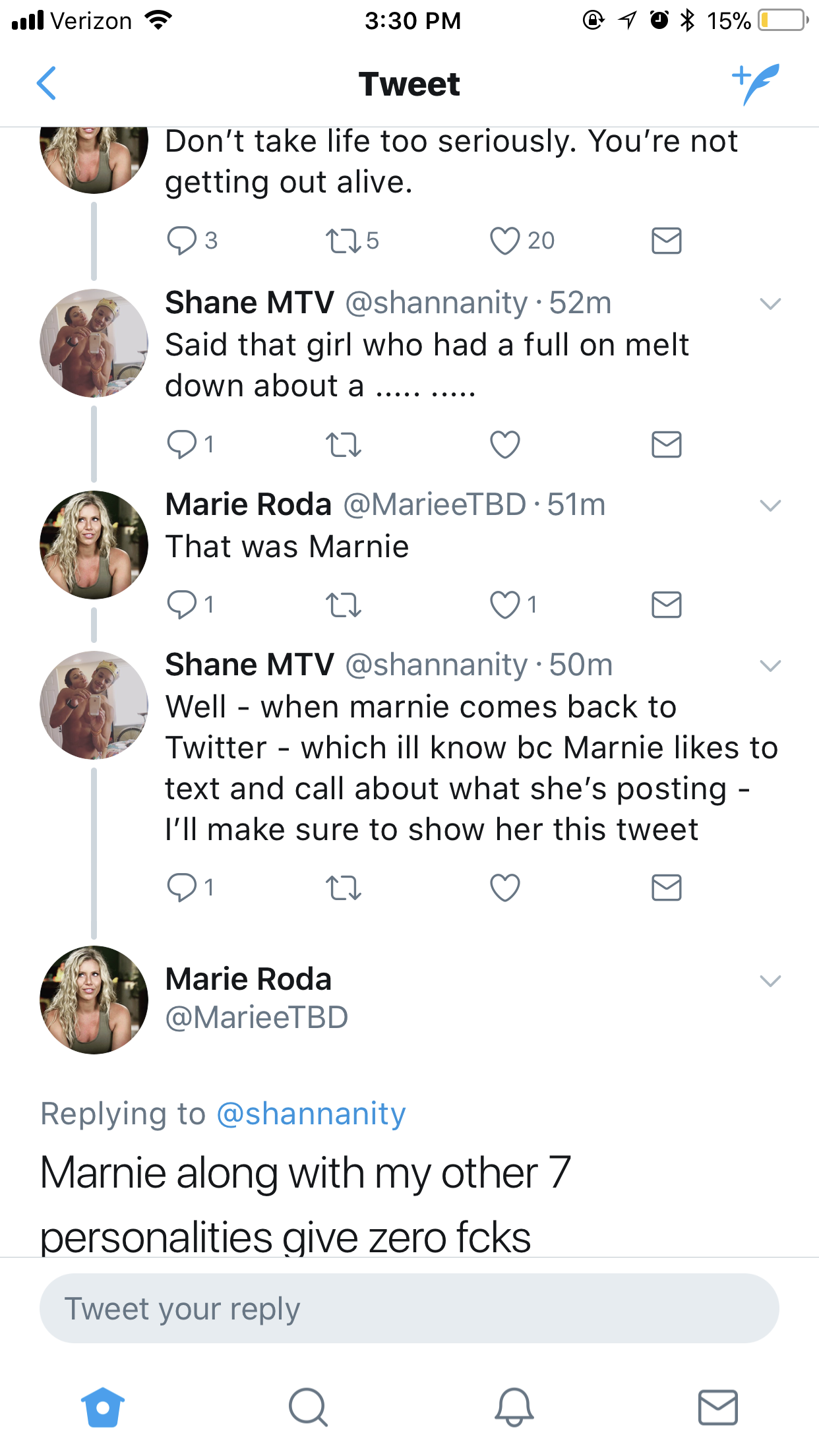Tap the compose new tweet feather icon

pos(756,84)
